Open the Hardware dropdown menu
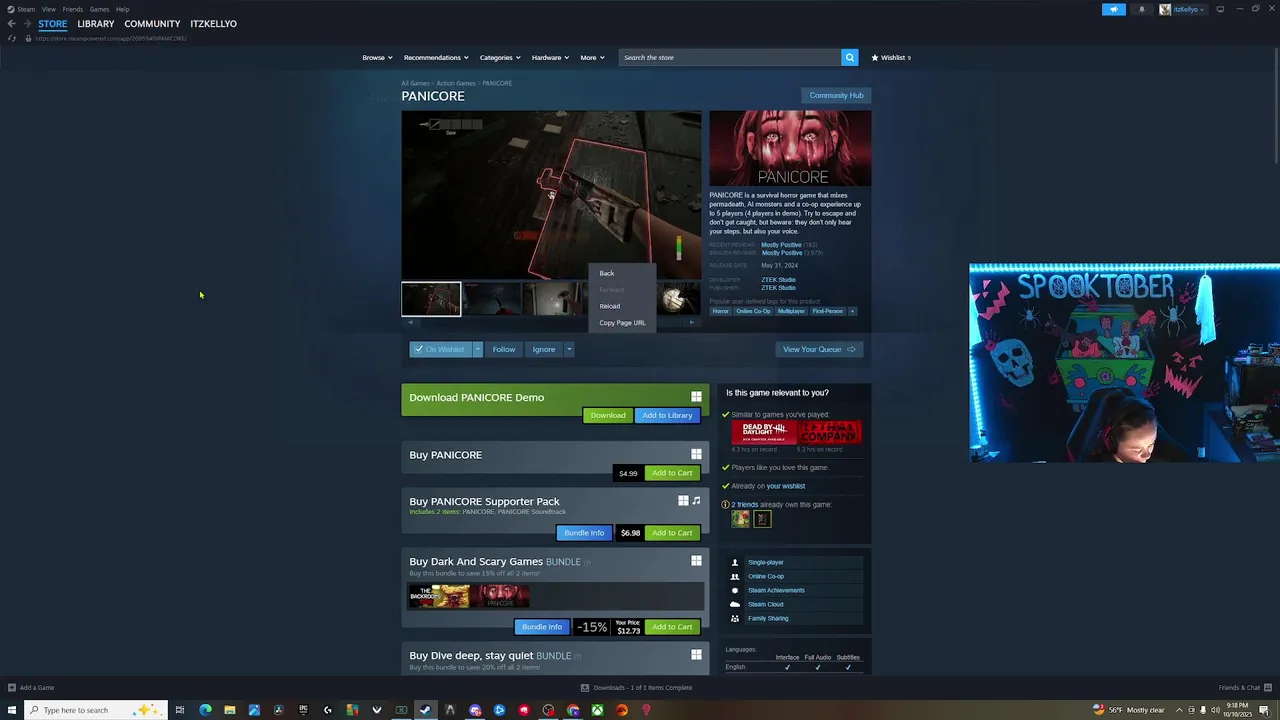 coord(550,57)
